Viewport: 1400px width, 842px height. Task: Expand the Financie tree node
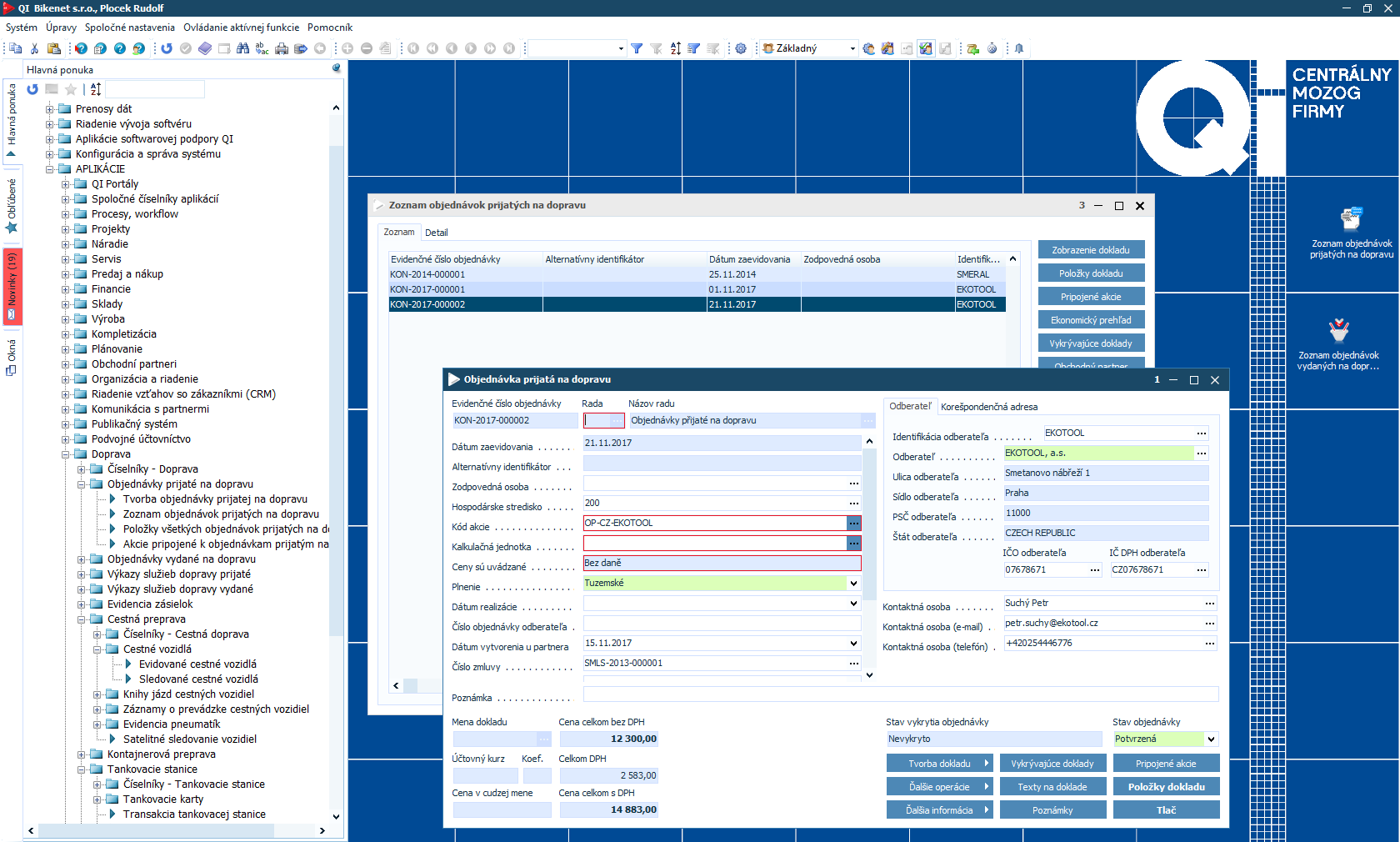[65, 289]
